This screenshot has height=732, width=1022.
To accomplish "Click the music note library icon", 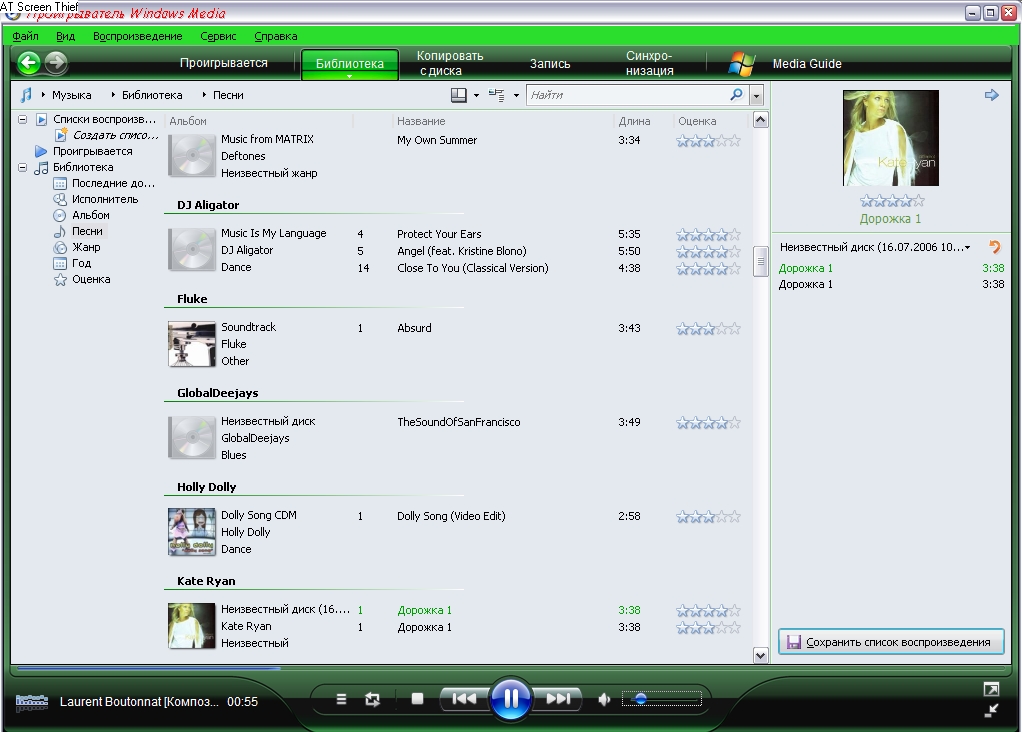I will click(x=25, y=95).
